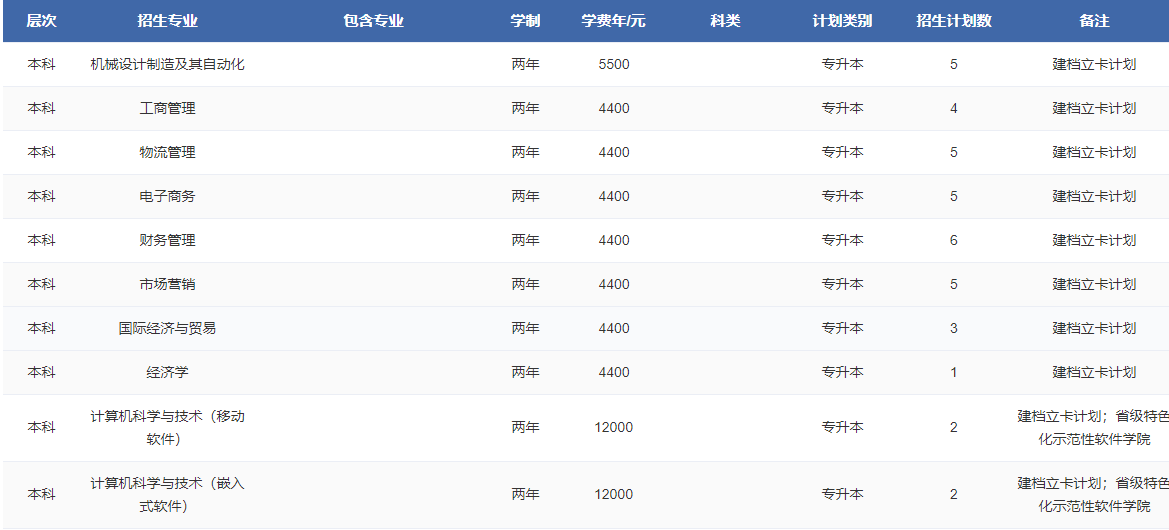
Task: Click the 招生计划数 column header
Action: [x=953, y=21]
